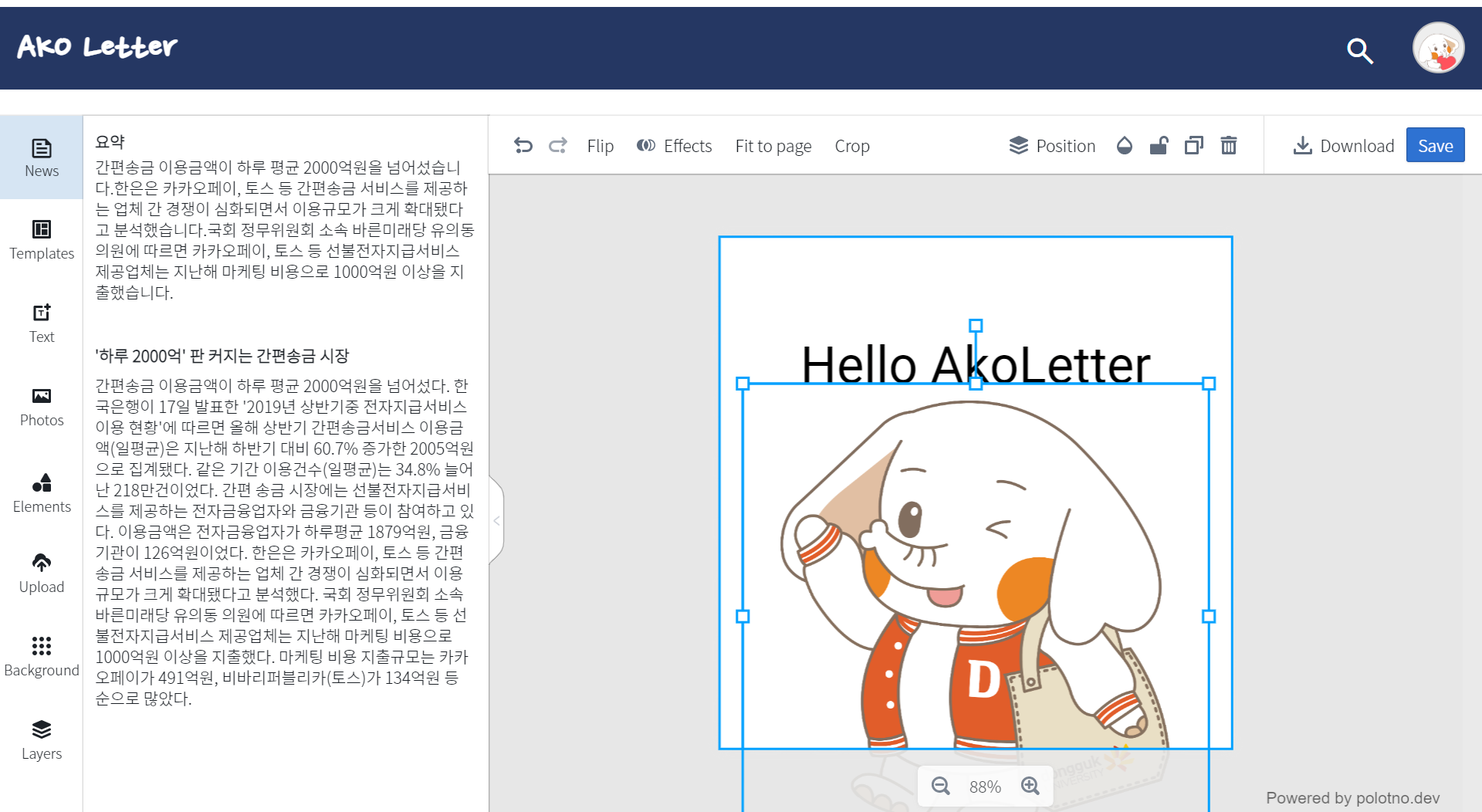This screenshot has height=812, width=1482.
Task: Click the '하루 2000억' article headline
Action: (x=222, y=356)
